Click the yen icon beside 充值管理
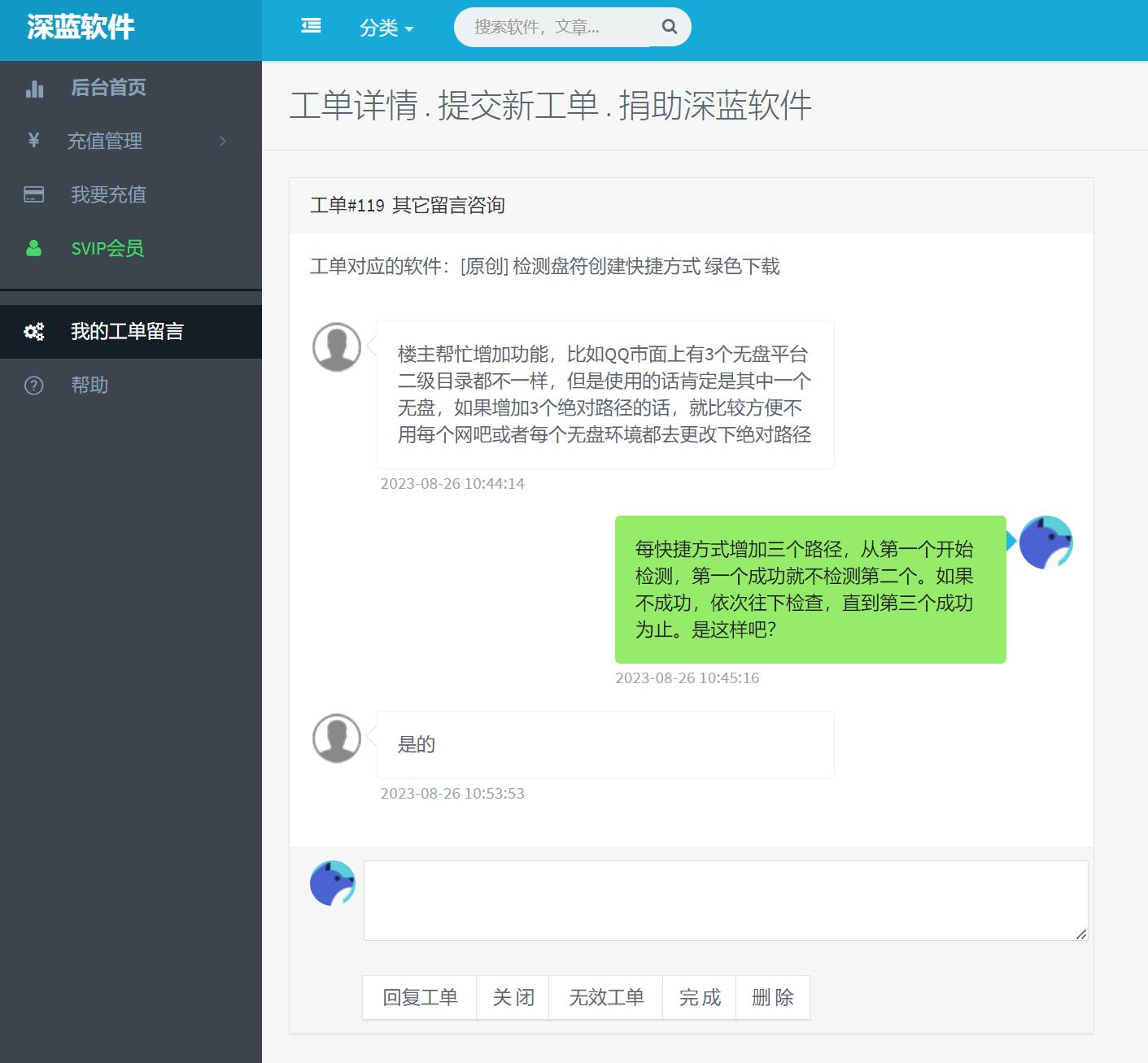The height and width of the screenshot is (1063, 1148). pyautogui.click(x=34, y=141)
